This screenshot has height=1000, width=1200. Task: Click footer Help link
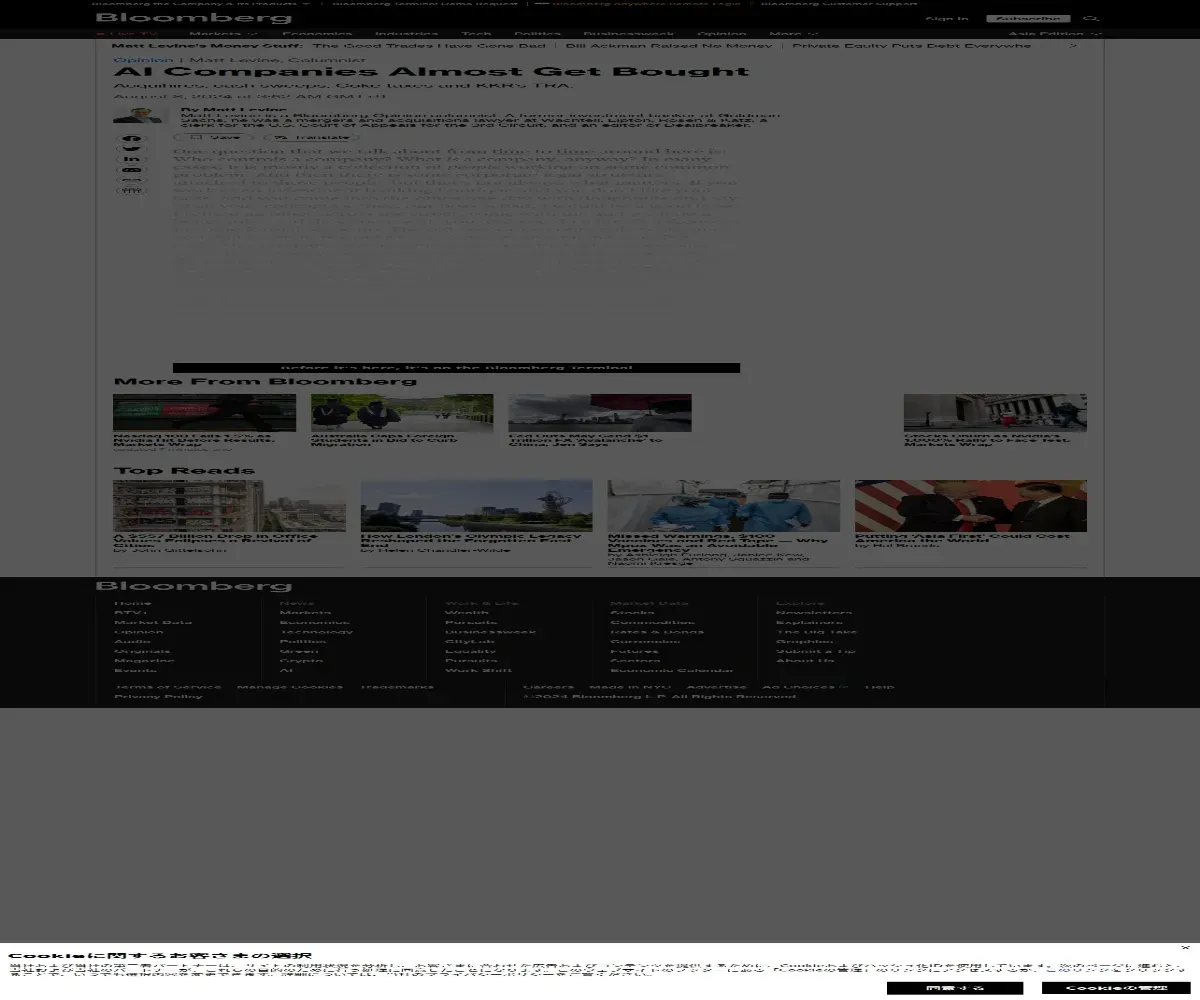[879, 687]
